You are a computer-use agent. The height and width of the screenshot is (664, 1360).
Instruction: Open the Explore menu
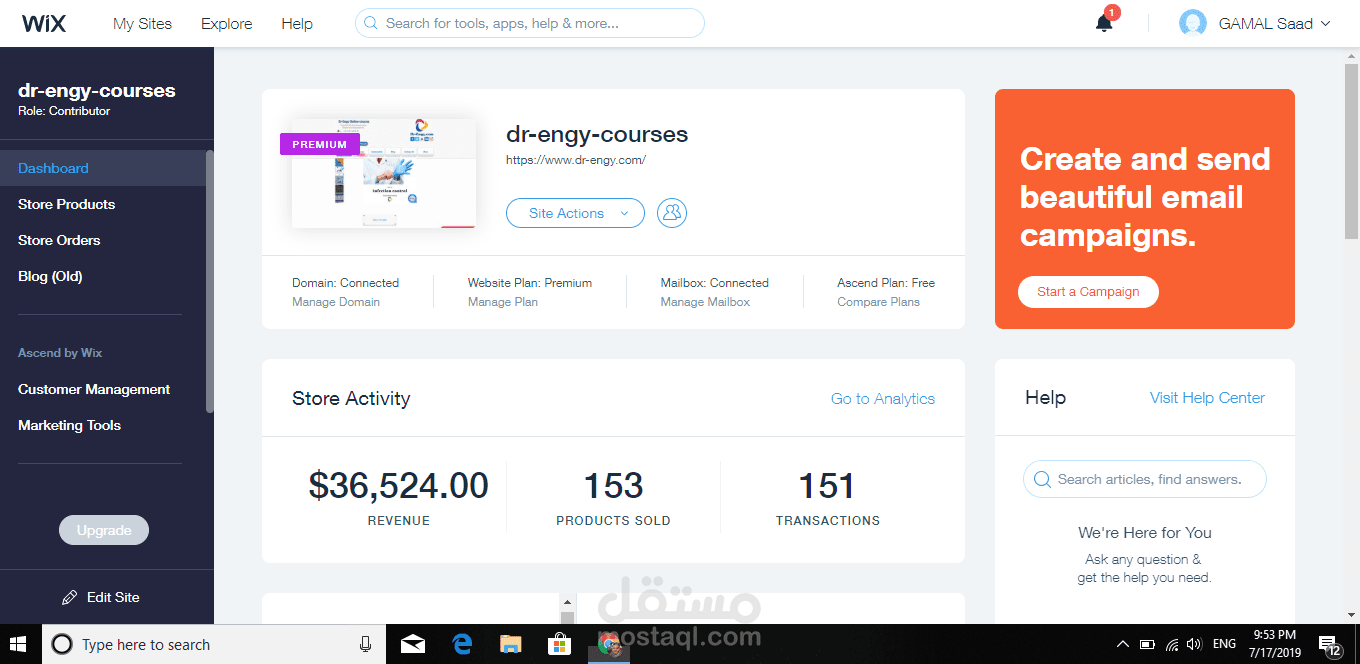pyautogui.click(x=227, y=23)
